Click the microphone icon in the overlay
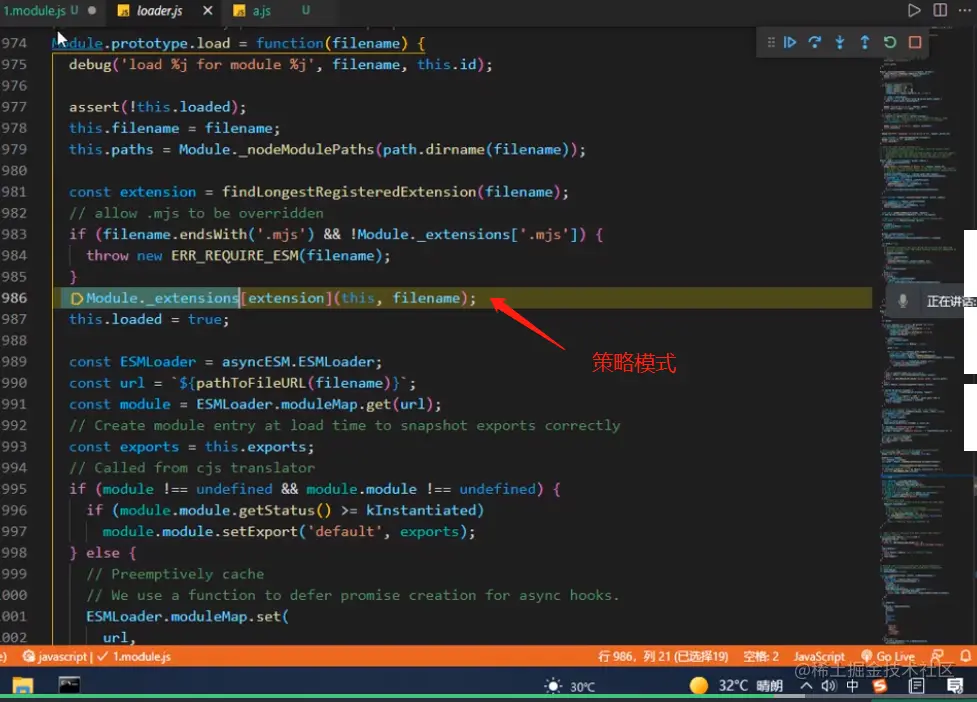Image resolution: width=977 pixels, height=702 pixels. click(902, 301)
